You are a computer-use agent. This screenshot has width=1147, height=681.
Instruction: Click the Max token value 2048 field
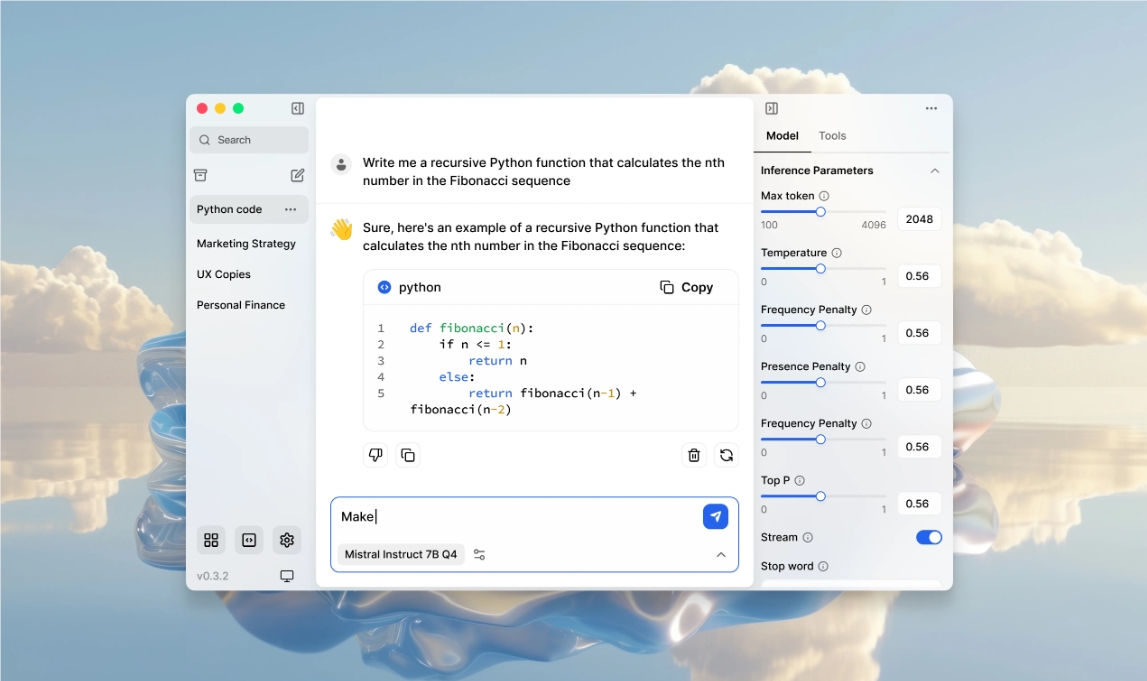(919, 219)
